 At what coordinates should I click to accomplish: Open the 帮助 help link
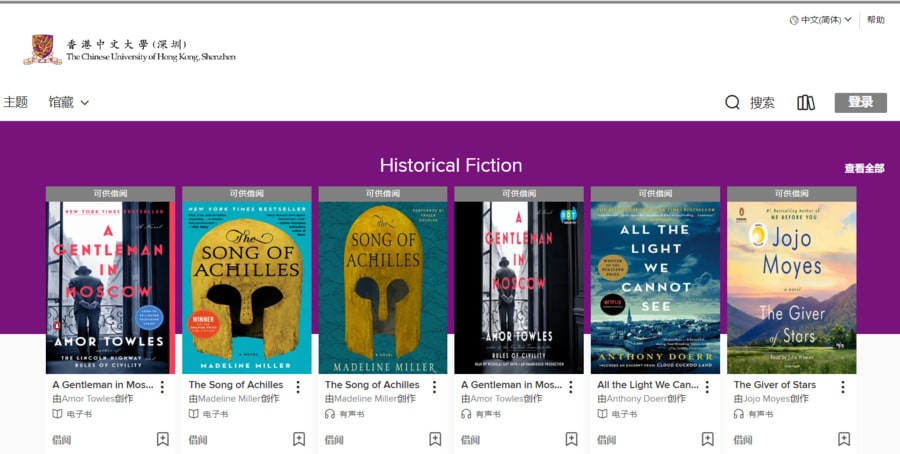(875, 20)
